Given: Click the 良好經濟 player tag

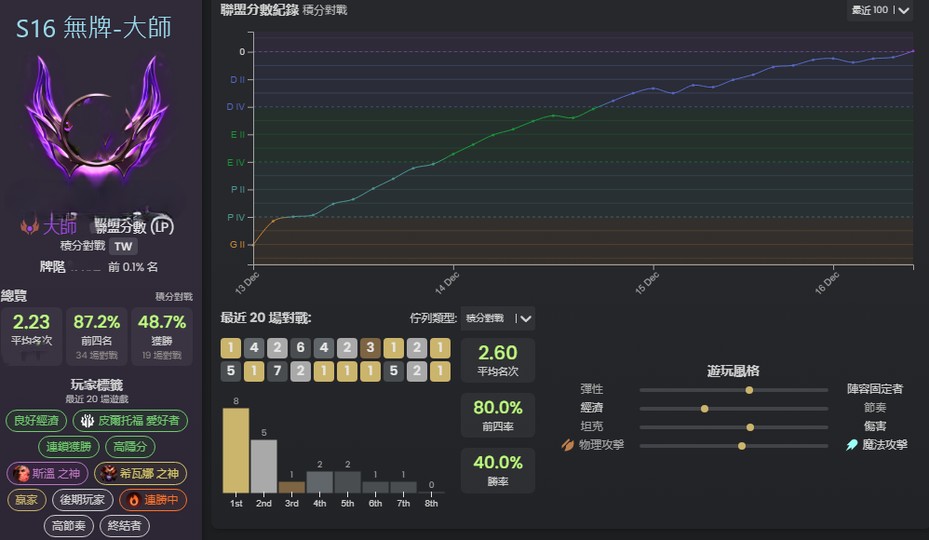Looking at the screenshot, I should click(x=38, y=421).
